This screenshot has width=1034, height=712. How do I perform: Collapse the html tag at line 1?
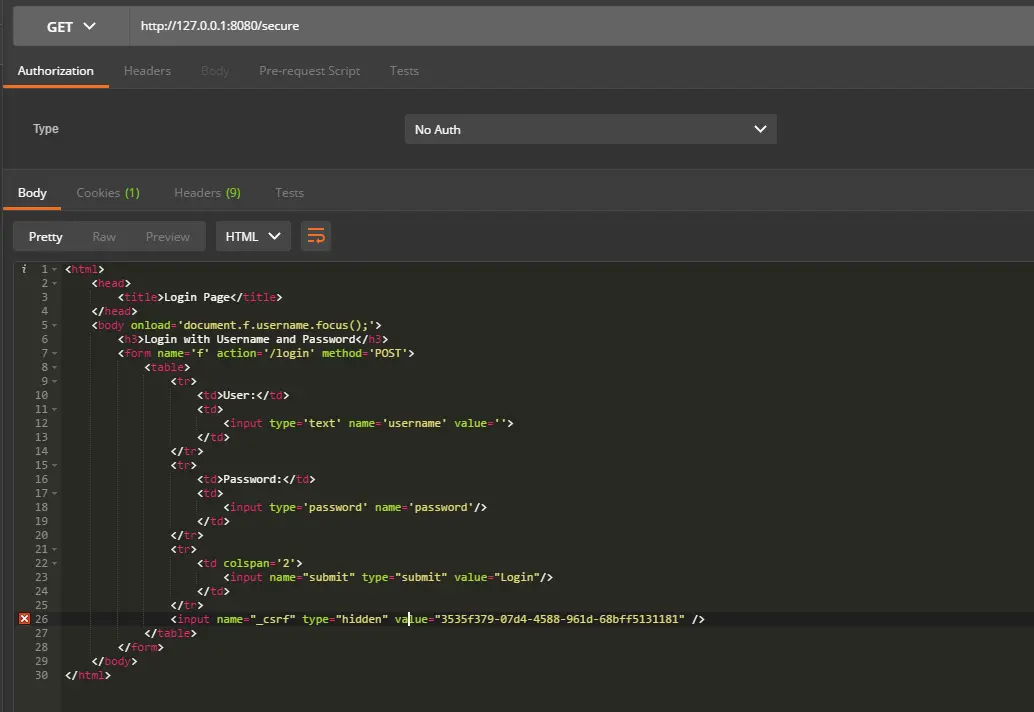point(54,270)
